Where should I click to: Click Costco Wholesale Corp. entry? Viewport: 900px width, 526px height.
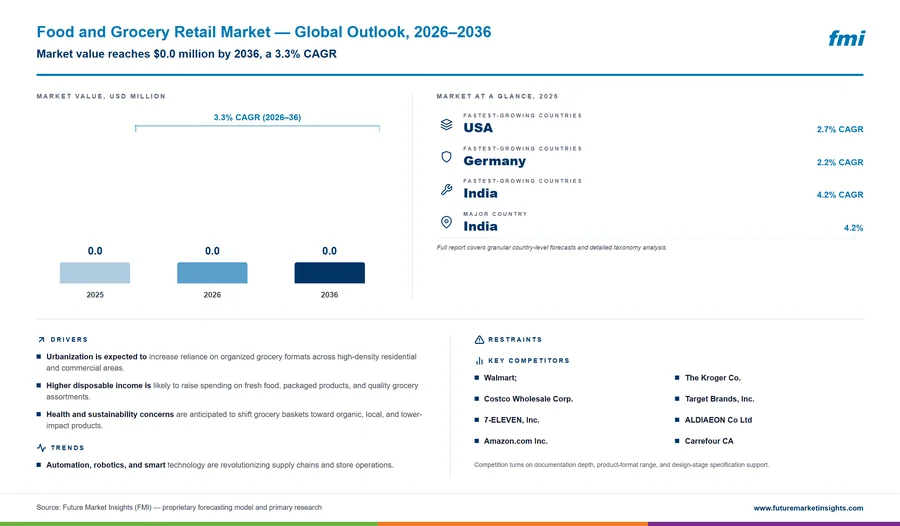click(x=528, y=399)
